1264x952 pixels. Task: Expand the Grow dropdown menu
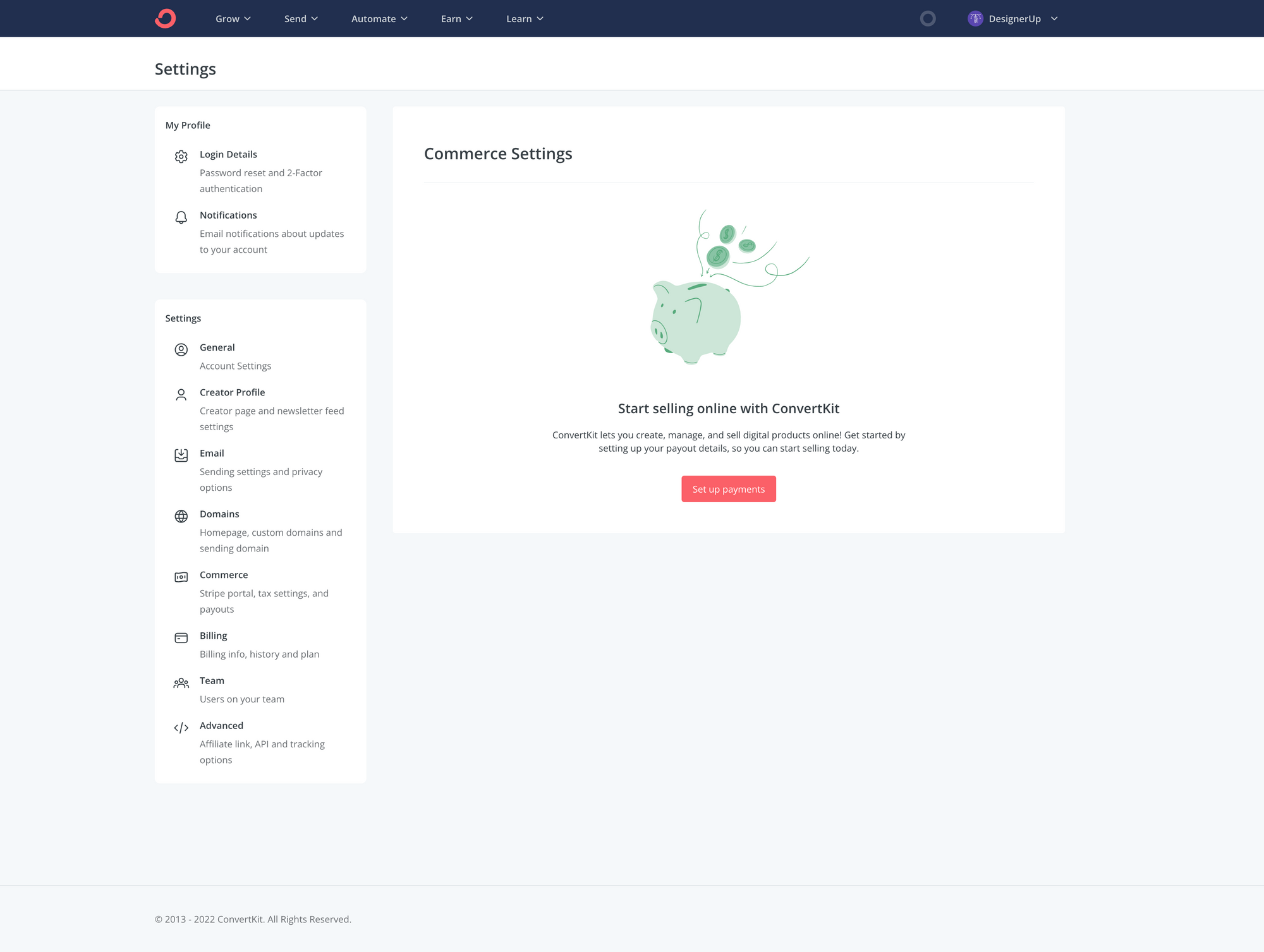(x=233, y=19)
